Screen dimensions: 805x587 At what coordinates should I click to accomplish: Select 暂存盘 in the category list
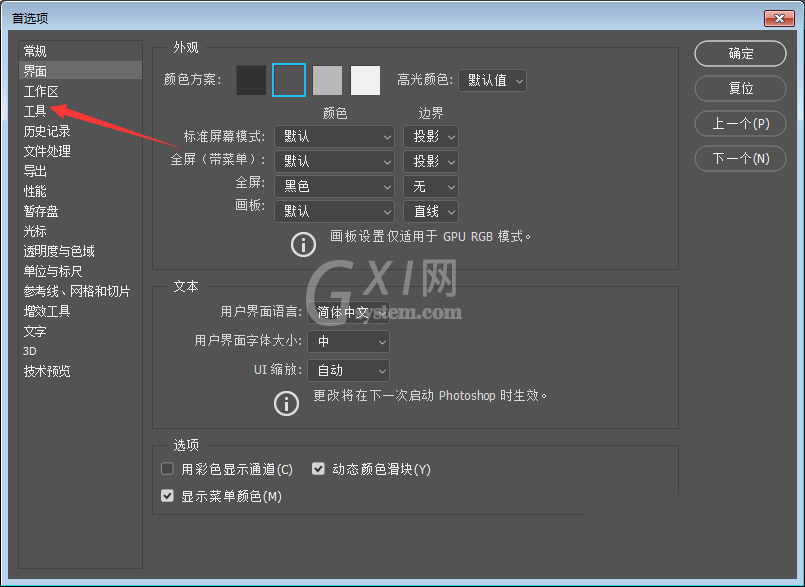pos(81,211)
